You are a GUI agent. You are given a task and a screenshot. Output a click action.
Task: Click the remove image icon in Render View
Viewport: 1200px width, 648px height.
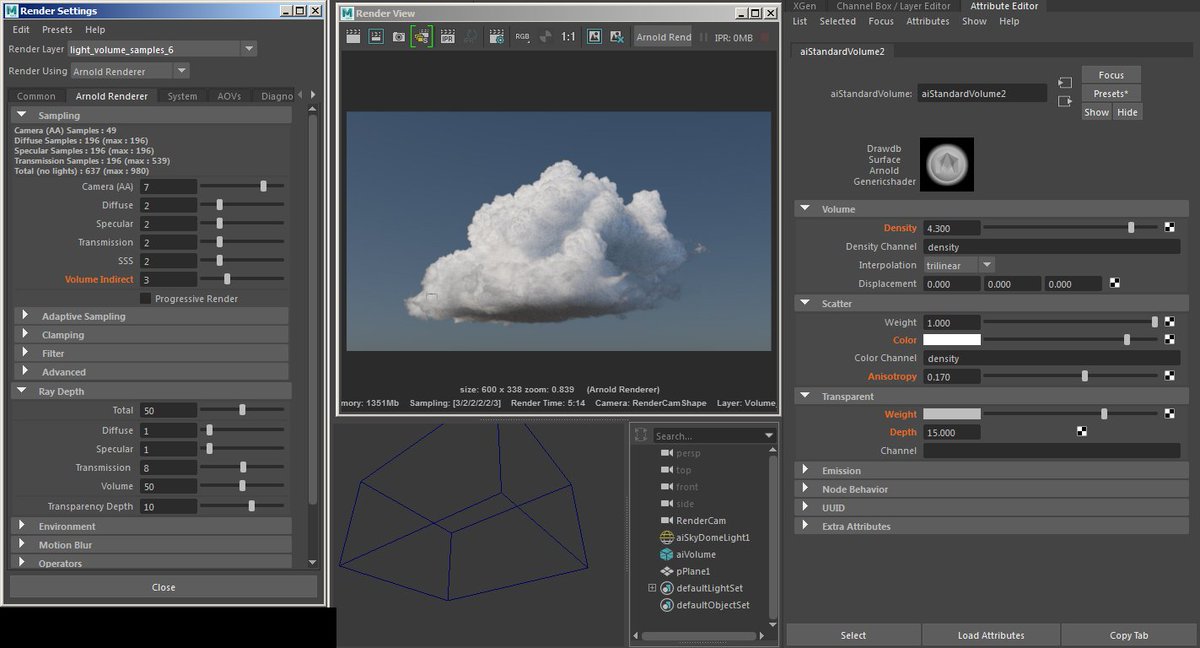[618, 37]
